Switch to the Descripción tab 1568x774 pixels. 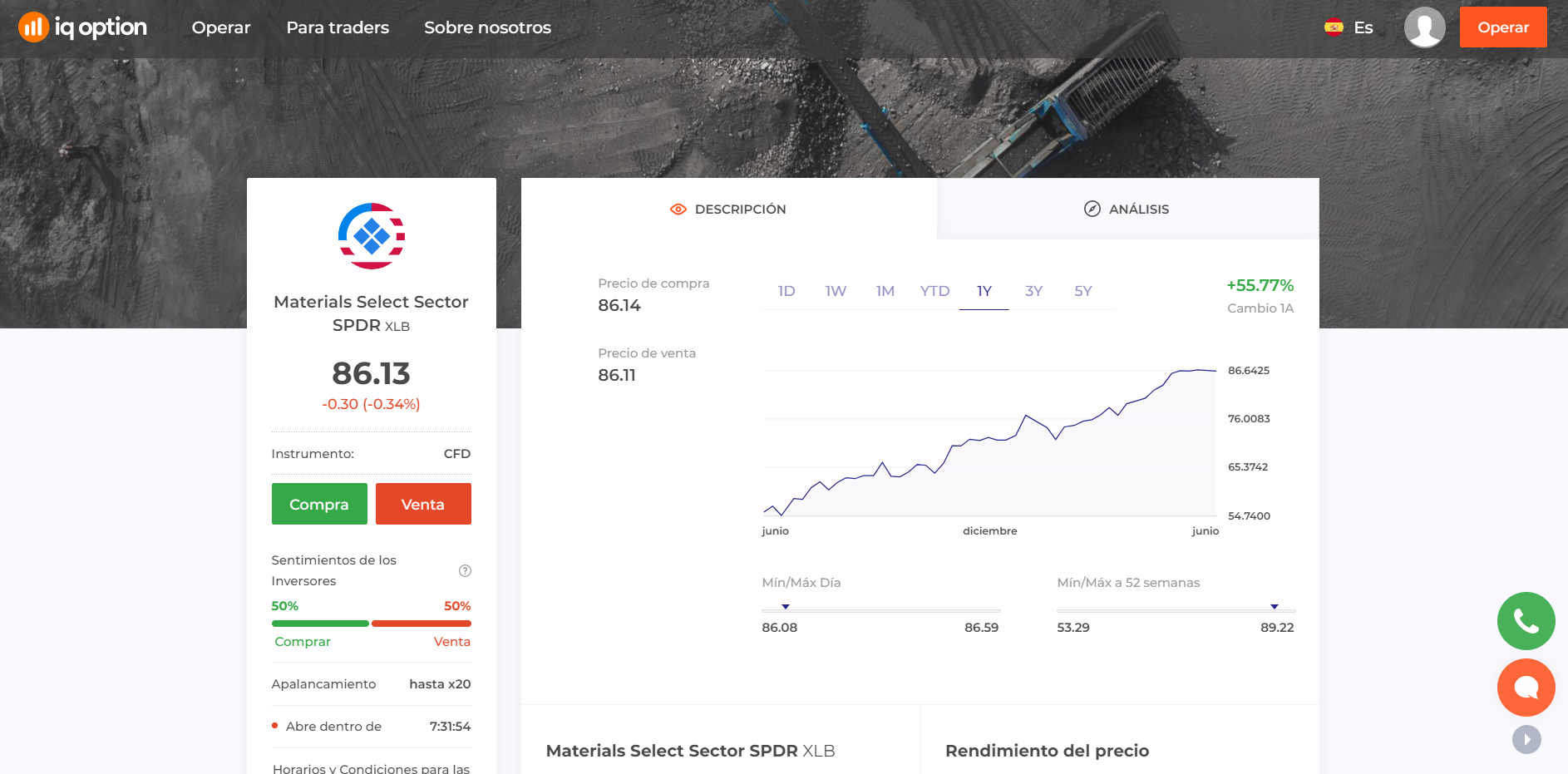728,210
